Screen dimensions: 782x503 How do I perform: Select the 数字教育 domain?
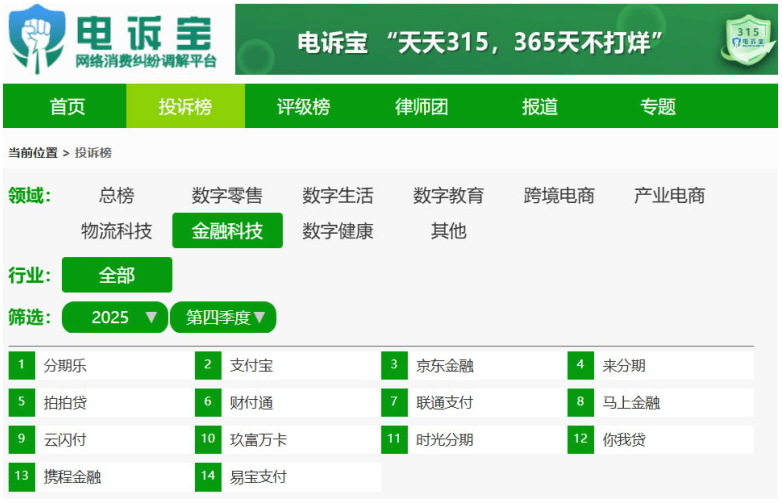tap(449, 195)
